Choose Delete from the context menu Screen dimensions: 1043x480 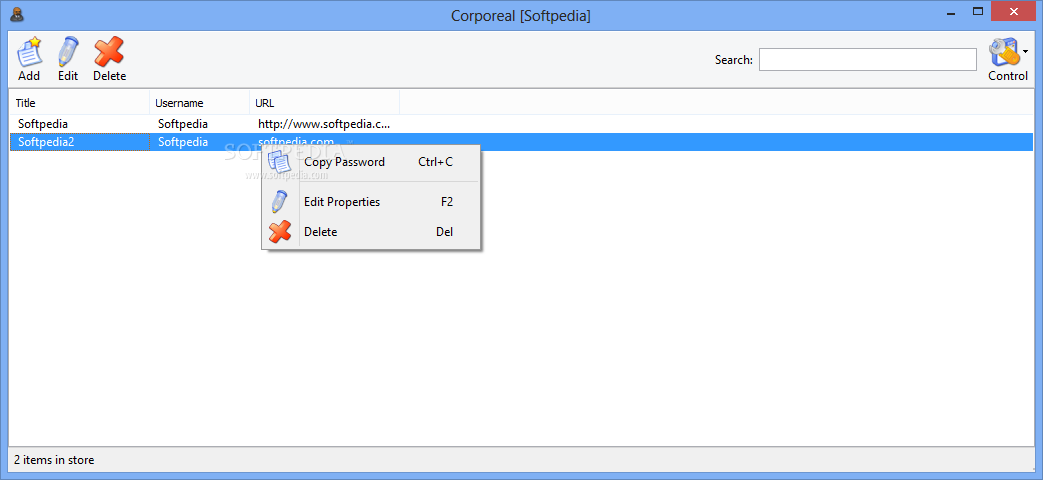coord(371,231)
